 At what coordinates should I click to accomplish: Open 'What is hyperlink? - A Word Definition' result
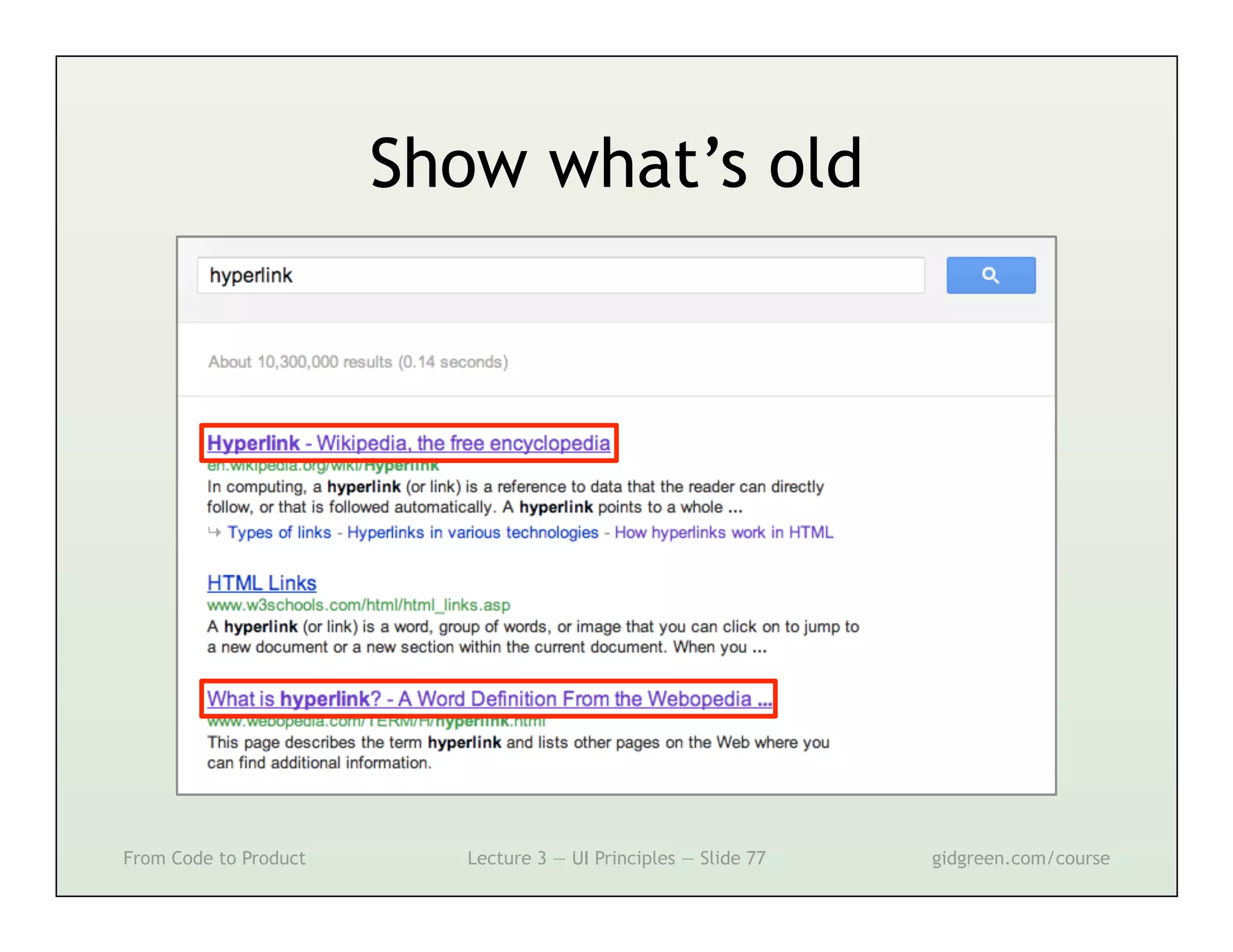pos(489,699)
